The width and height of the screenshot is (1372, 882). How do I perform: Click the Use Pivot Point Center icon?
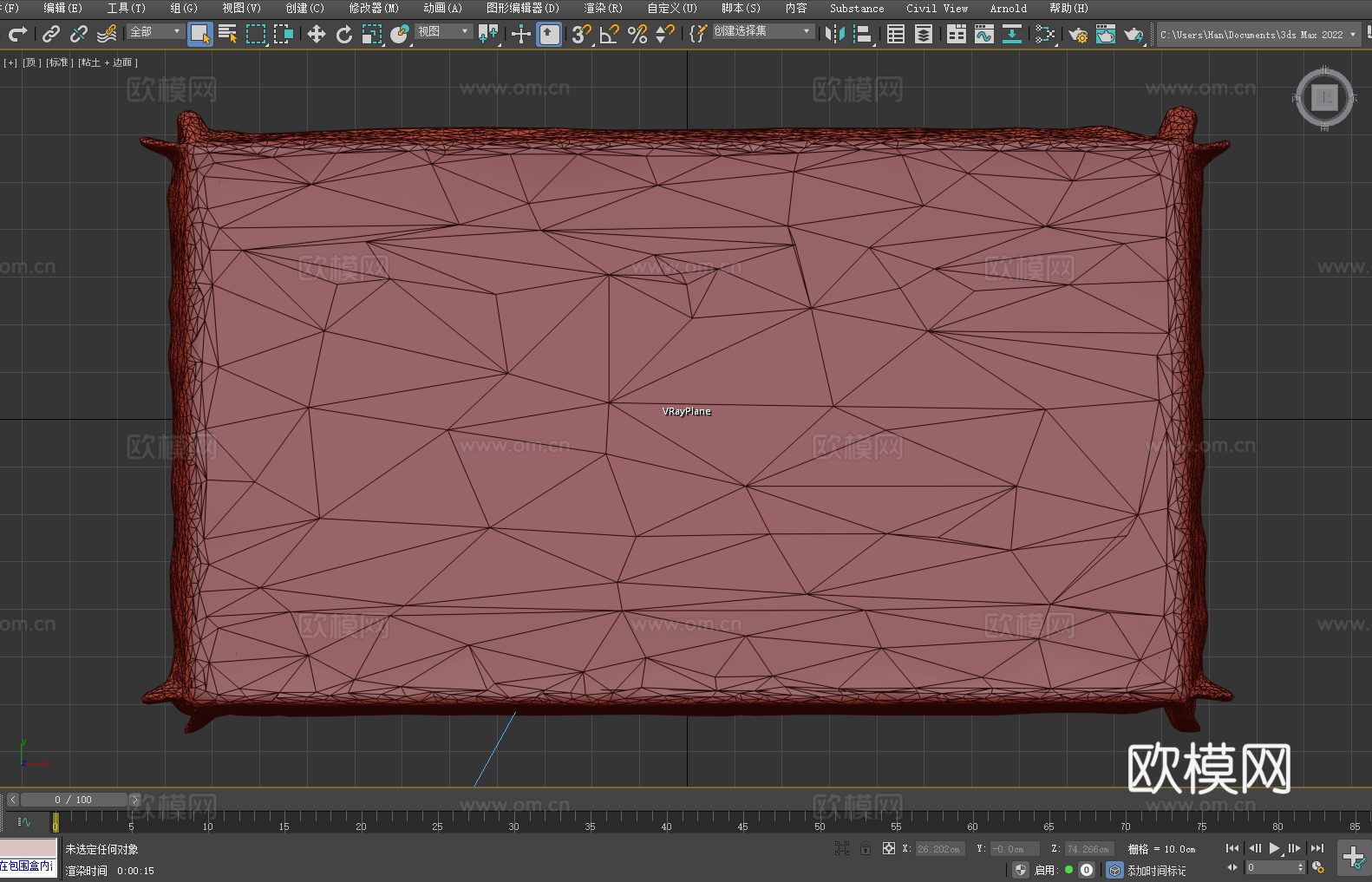tap(488, 34)
